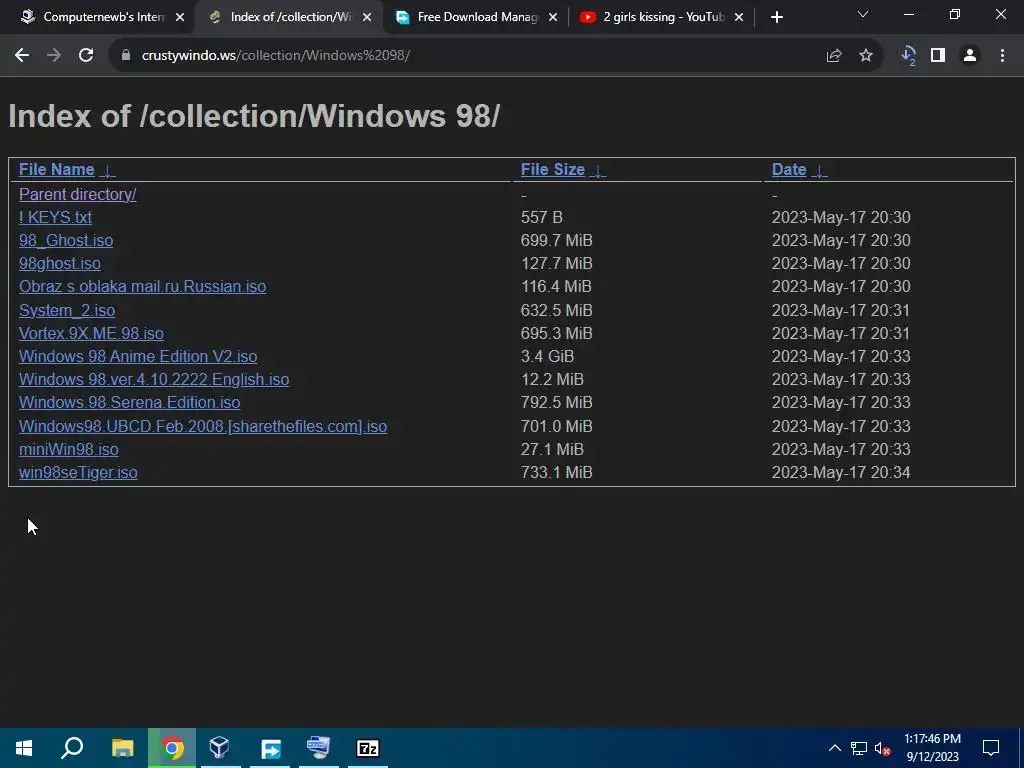The height and width of the screenshot is (768, 1024).
Task: Go back to the previous page
Action: (x=22, y=56)
